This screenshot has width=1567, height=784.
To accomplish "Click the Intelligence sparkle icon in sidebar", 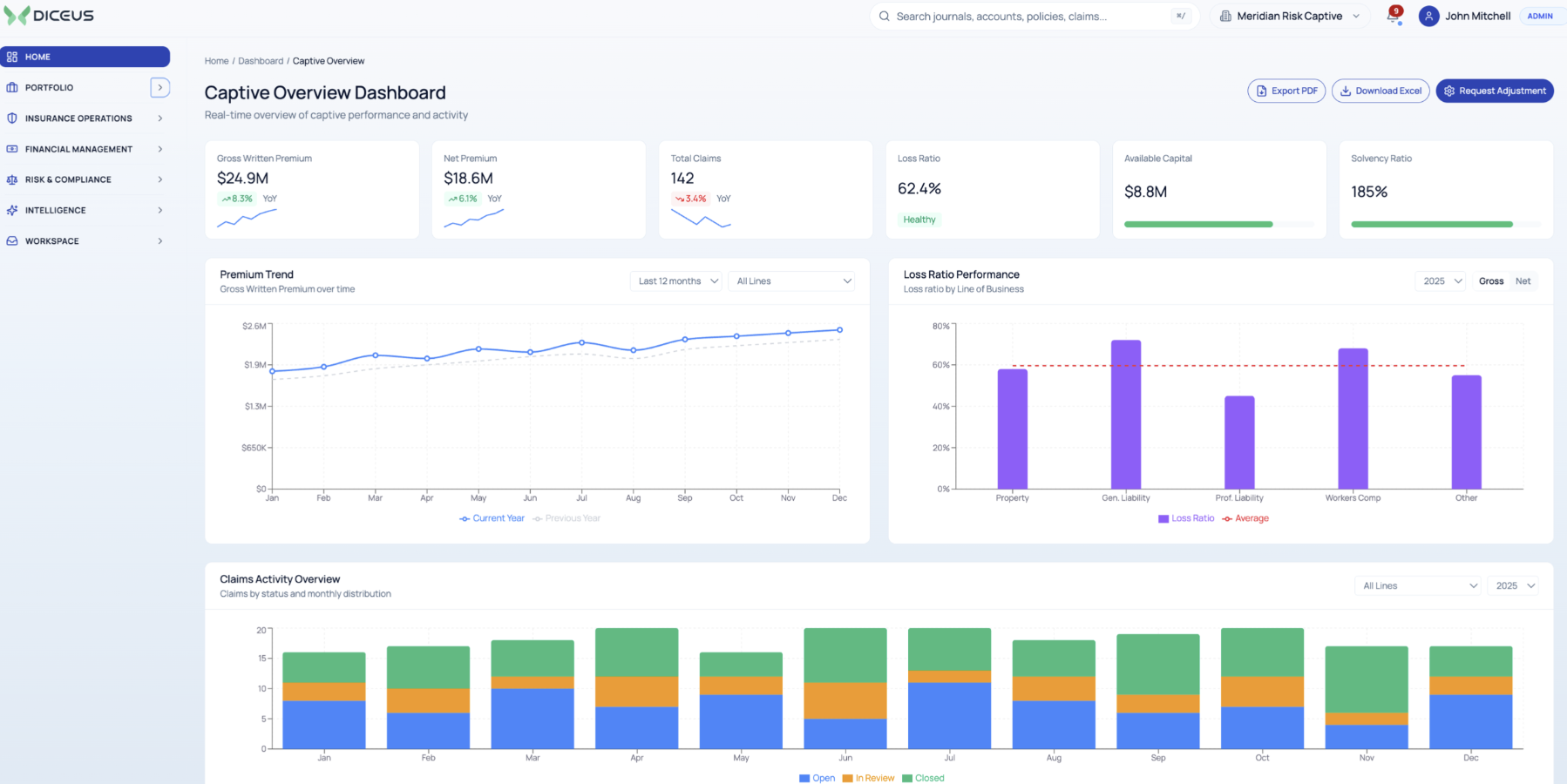I will pos(12,210).
